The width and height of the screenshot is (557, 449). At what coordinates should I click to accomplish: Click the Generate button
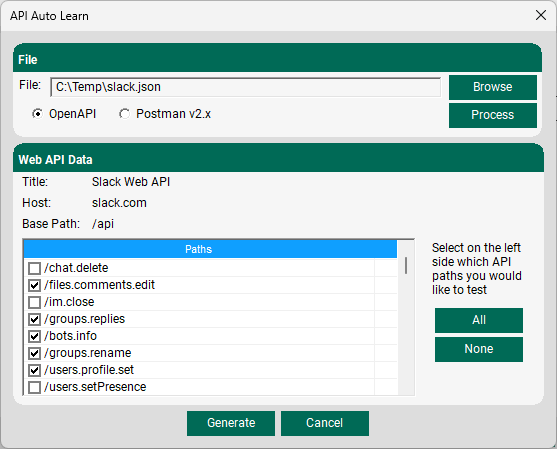231,423
